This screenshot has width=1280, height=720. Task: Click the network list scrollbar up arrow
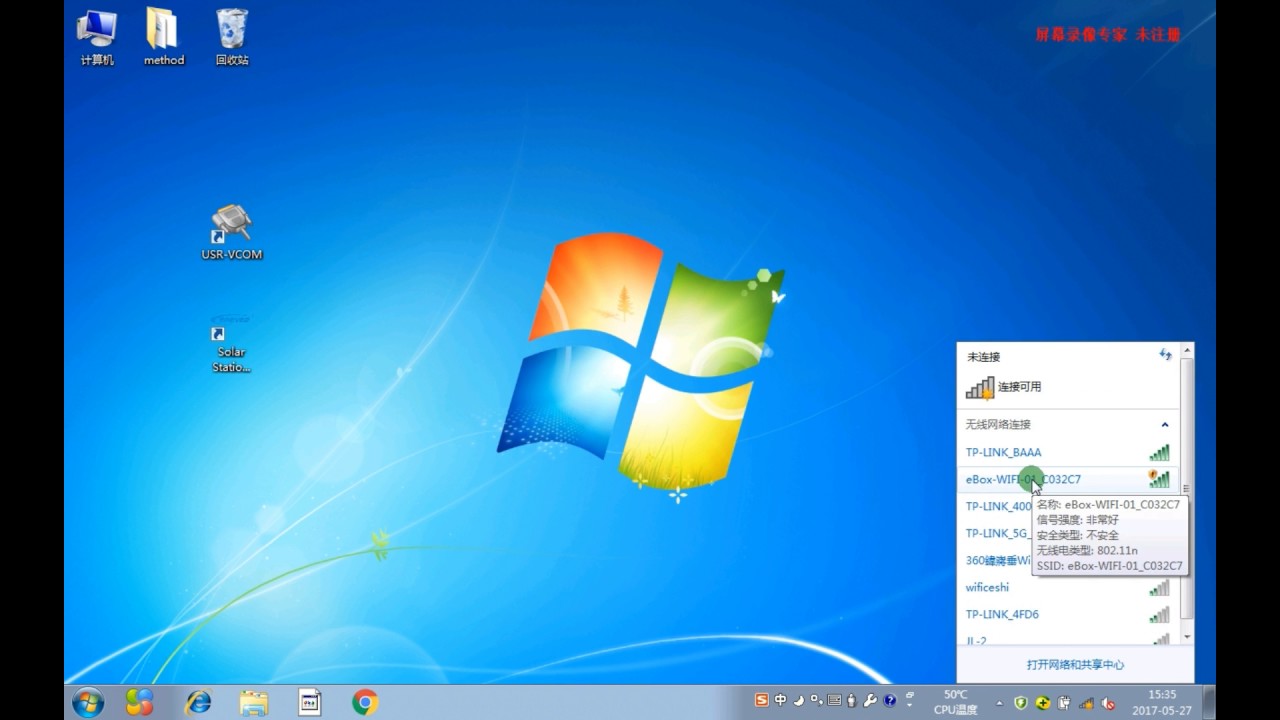pyautogui.click(x=1187, y=350)
